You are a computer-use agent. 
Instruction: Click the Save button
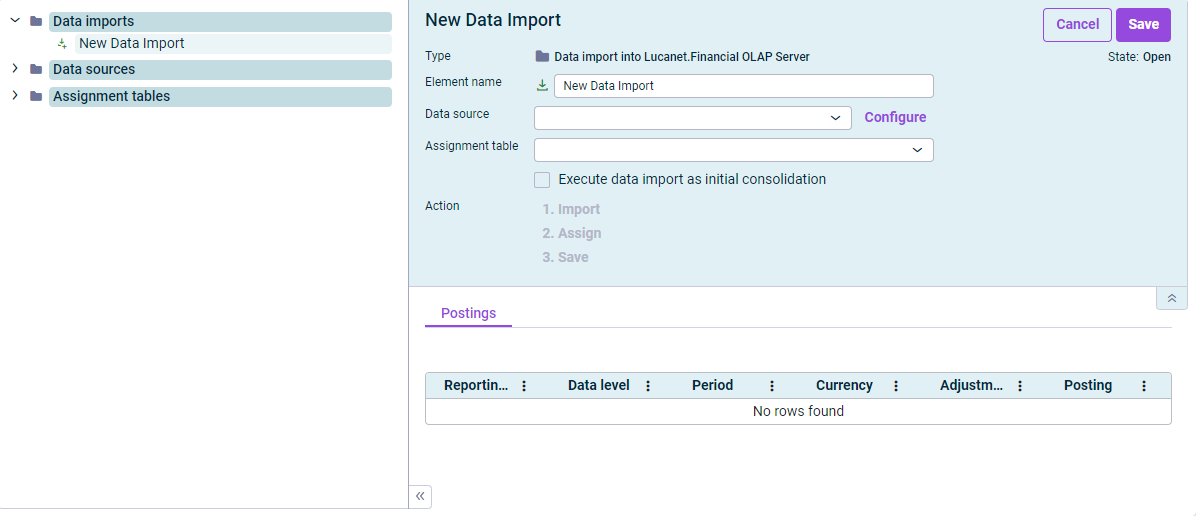(x=1143, y=24)
